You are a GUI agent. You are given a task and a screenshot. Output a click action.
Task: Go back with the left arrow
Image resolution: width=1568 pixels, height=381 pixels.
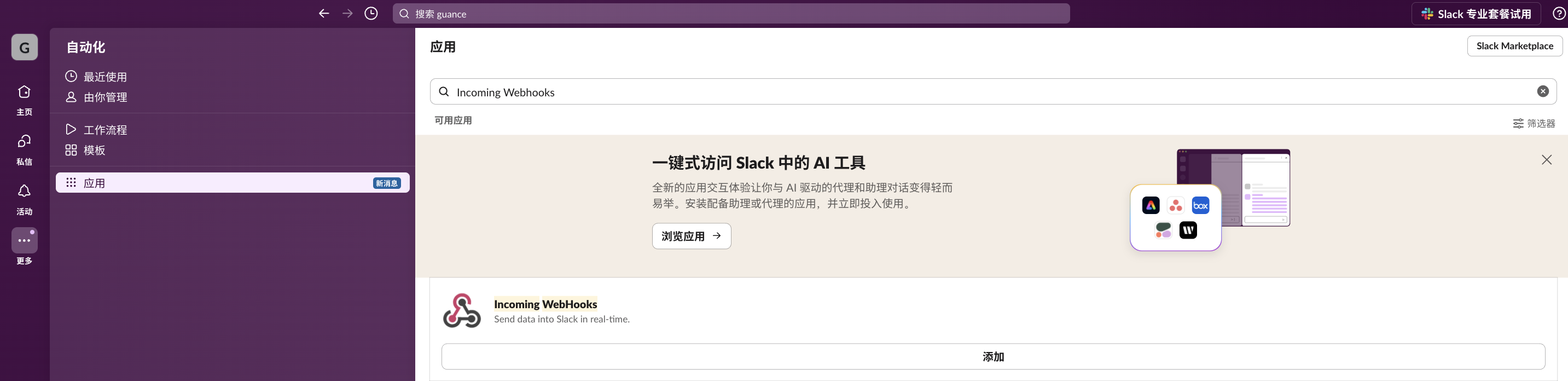324,13
